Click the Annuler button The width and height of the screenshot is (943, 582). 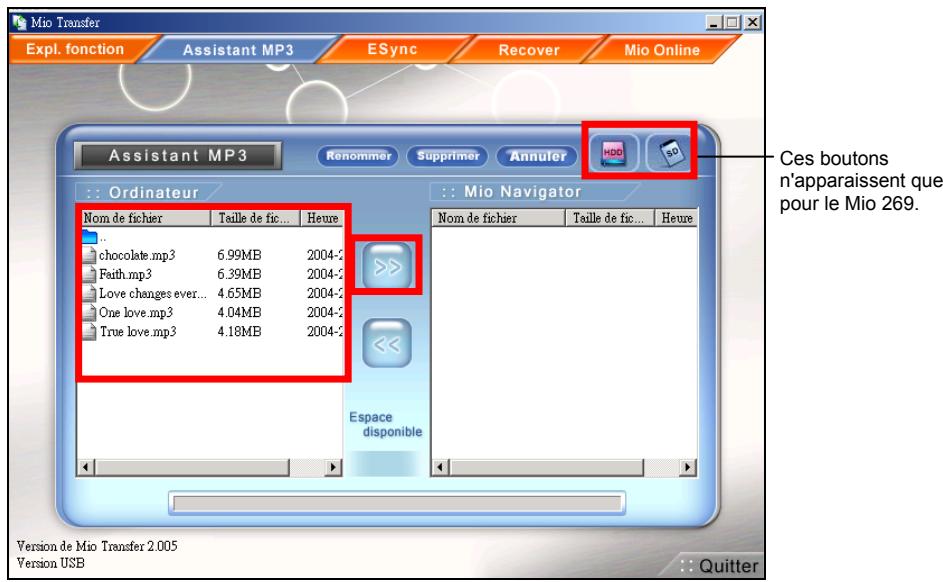pyautogui.click(x=538, y=156)
